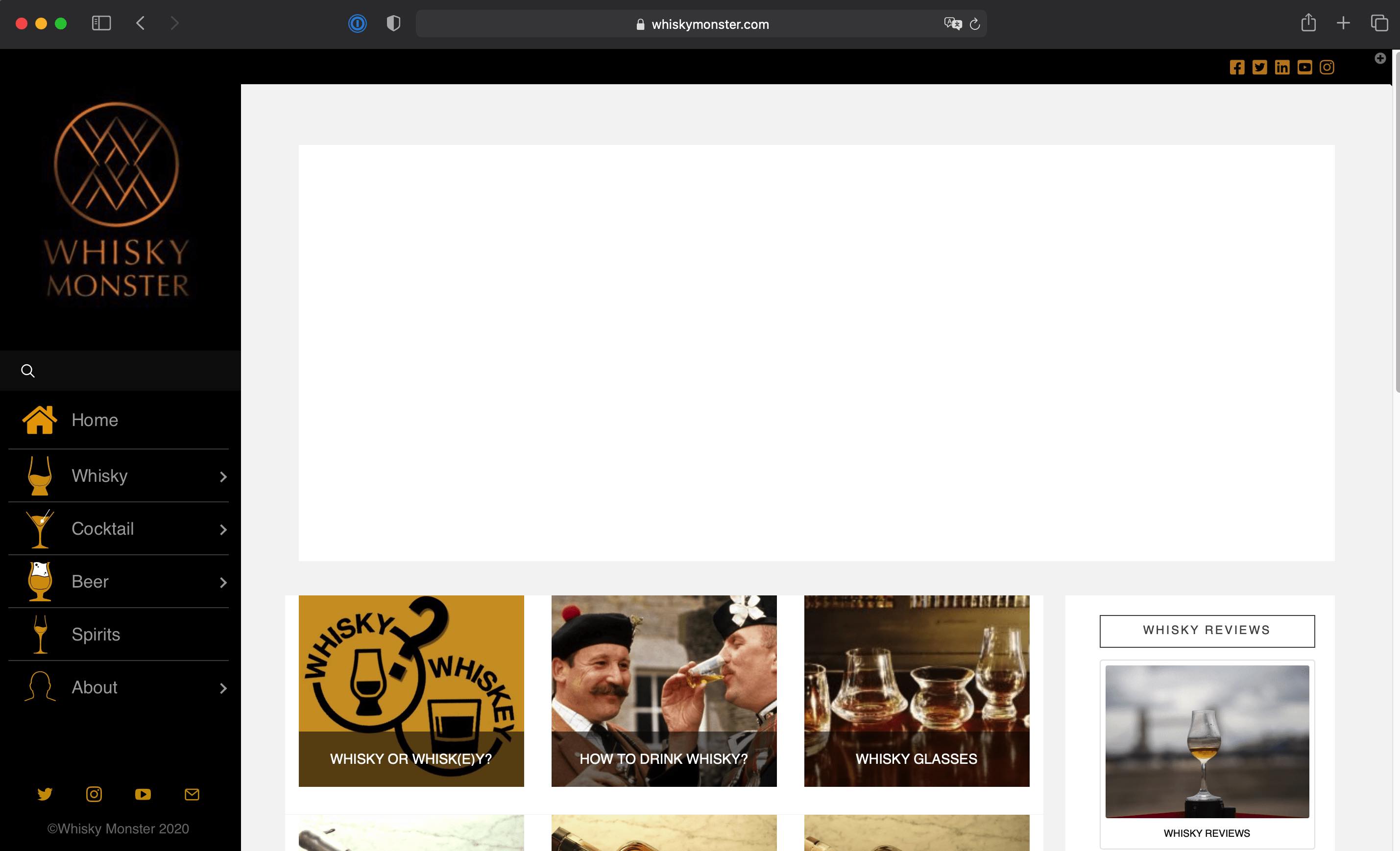Toggle the Safari sidebar button

101,24
